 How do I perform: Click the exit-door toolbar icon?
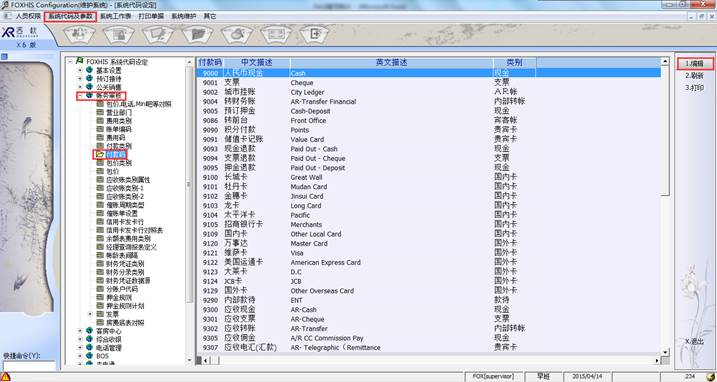[x=315, y=34]
